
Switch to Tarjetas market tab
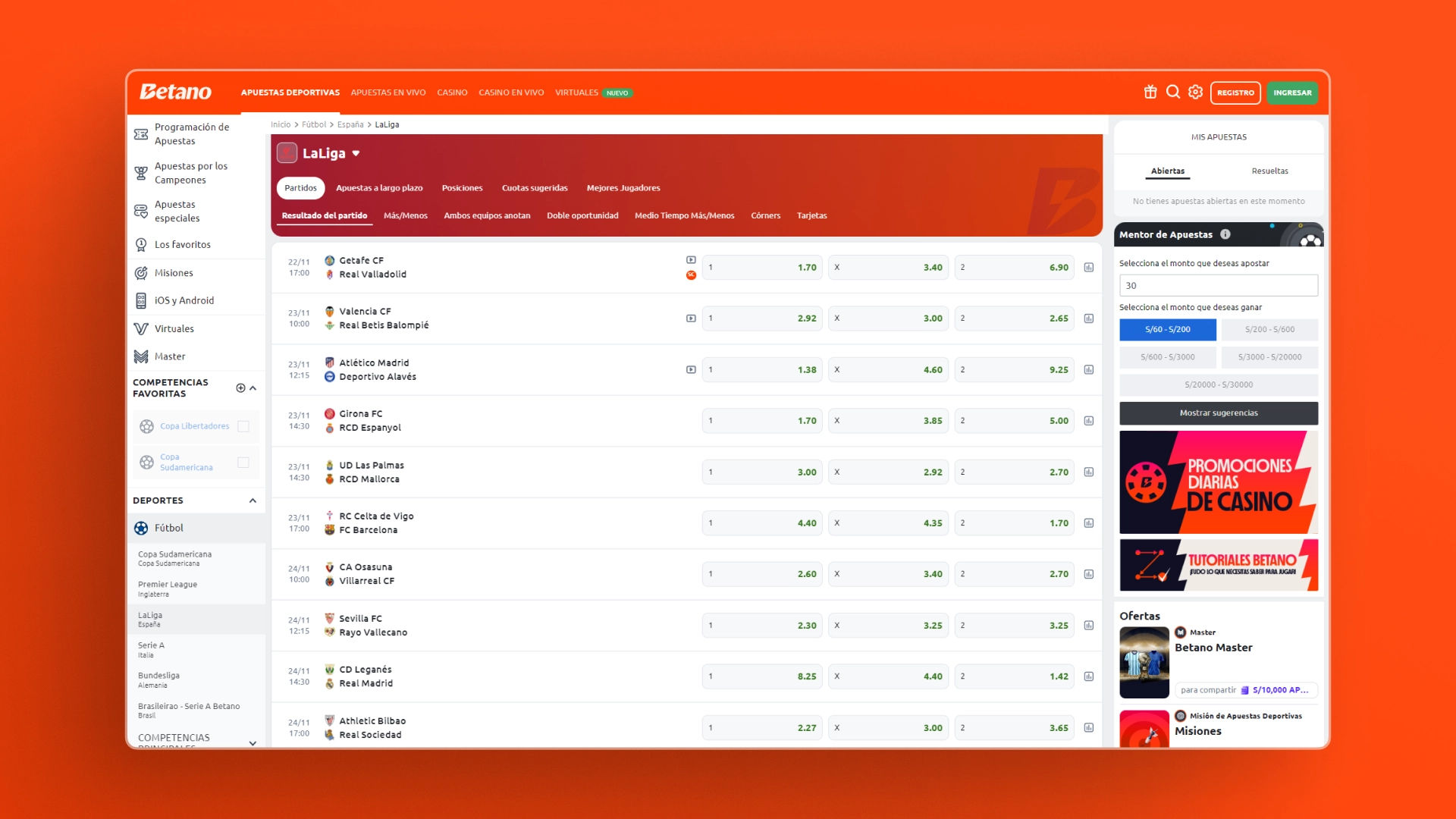811,216
